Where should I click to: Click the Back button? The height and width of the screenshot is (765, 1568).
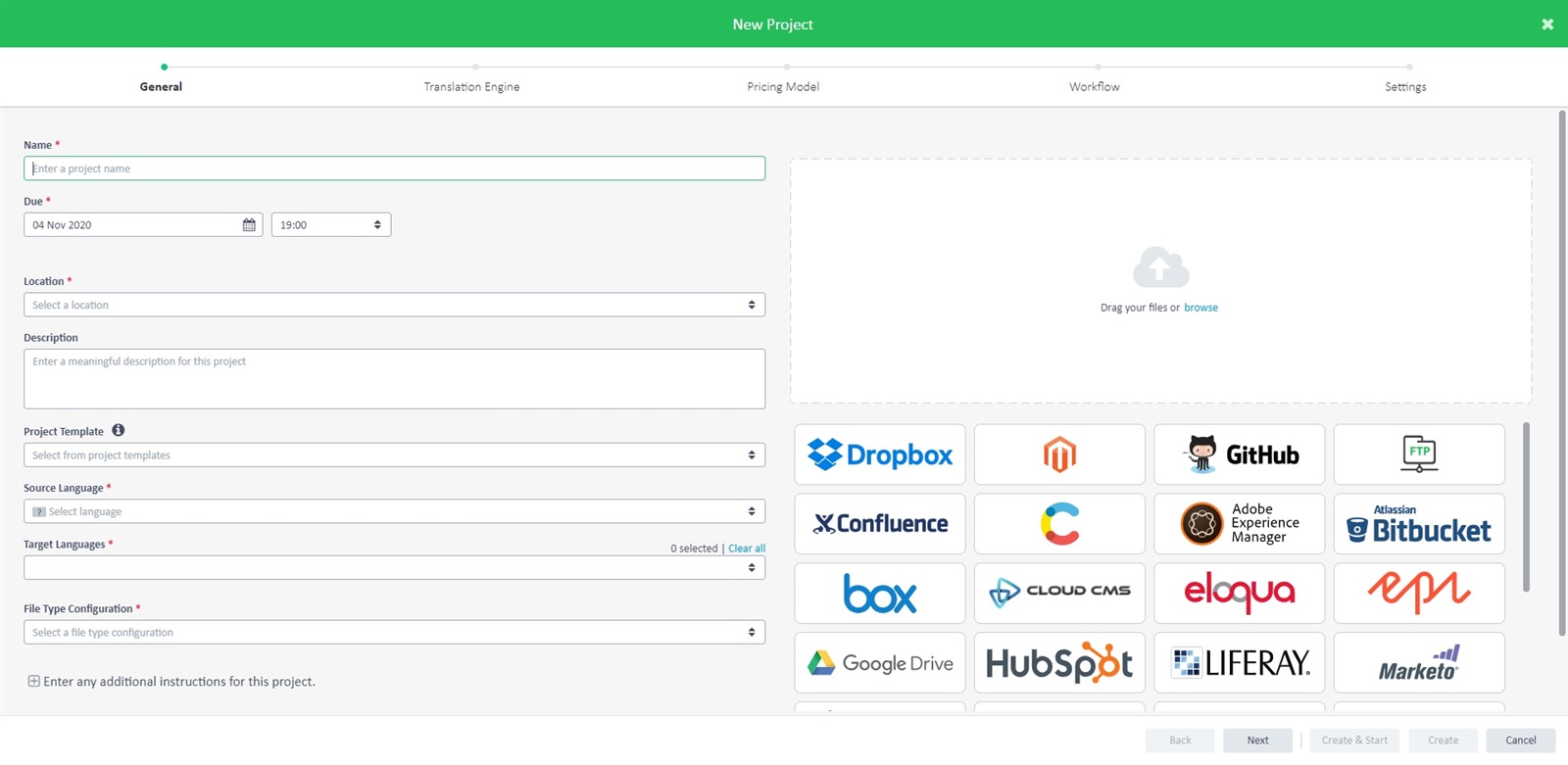click(x=1180, y=741)
